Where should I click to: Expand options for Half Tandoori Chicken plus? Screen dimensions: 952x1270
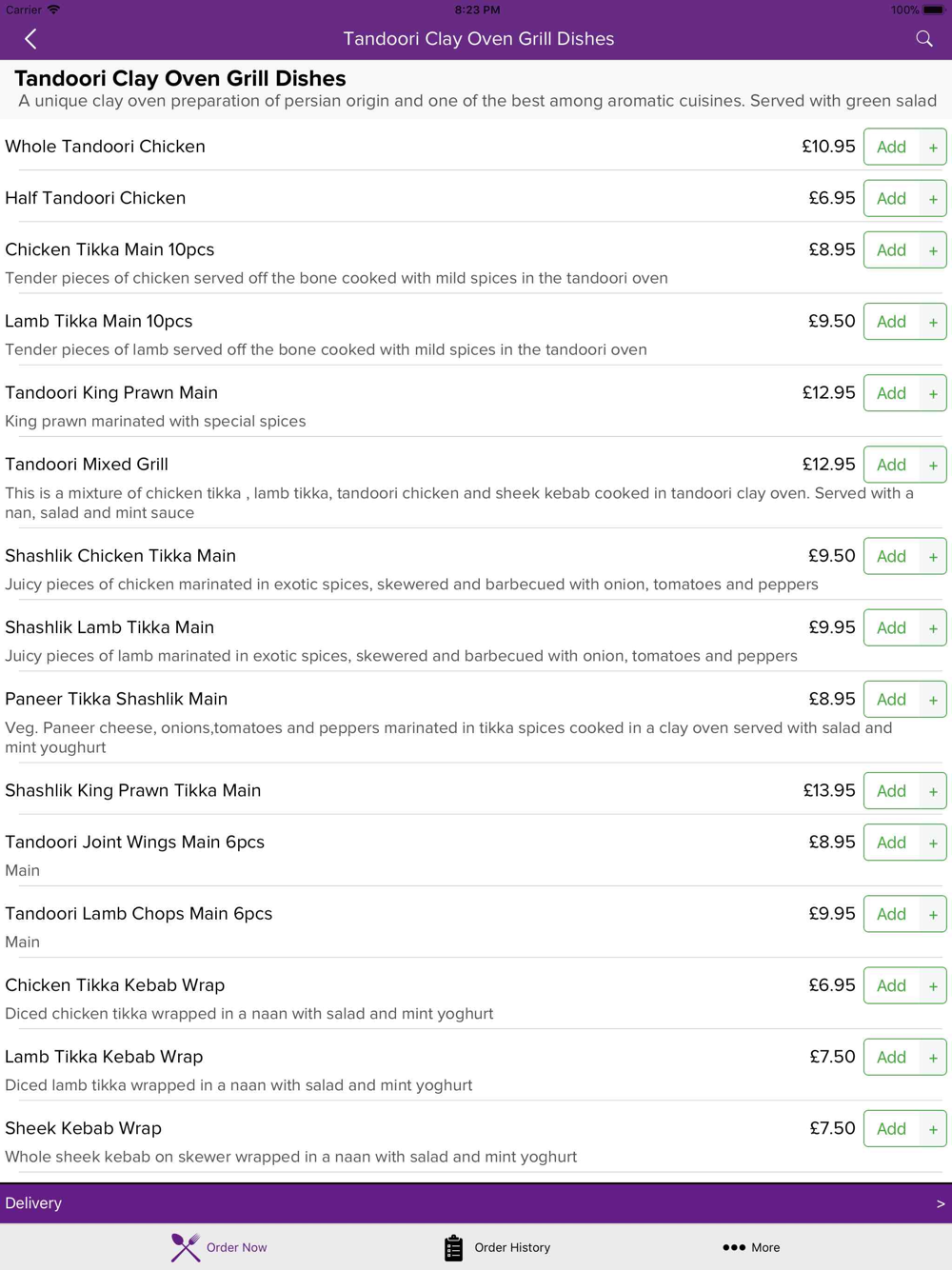click(x=933, y=199)
